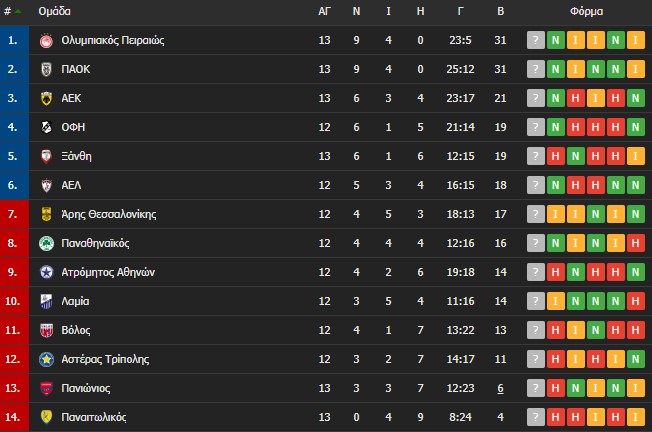652x432 pixels.
Task: Click the last orange I form box for ΠΑΟΚ
Action: pyautogui.click(x=636, y=69)
